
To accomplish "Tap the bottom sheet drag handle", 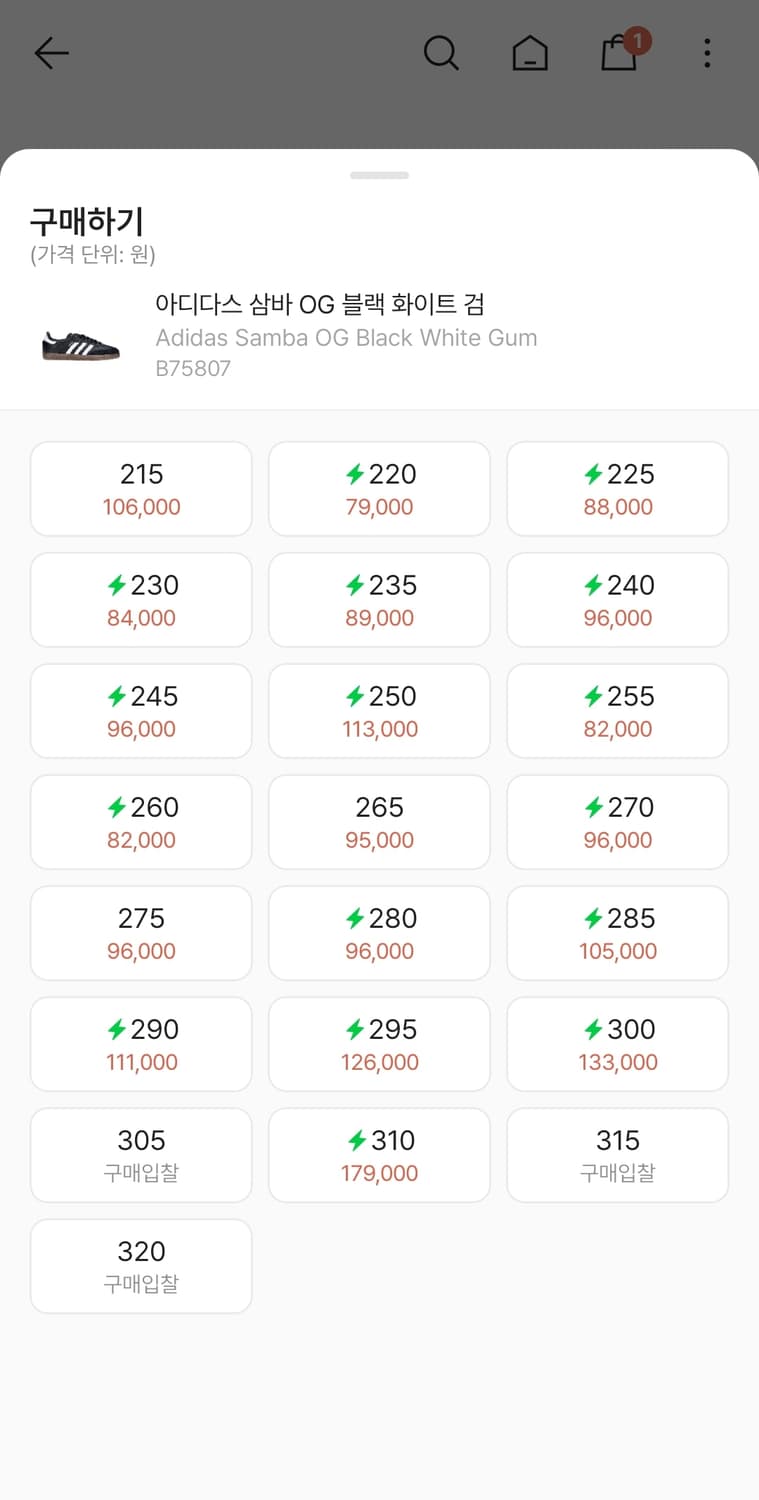I will (379, 176).
